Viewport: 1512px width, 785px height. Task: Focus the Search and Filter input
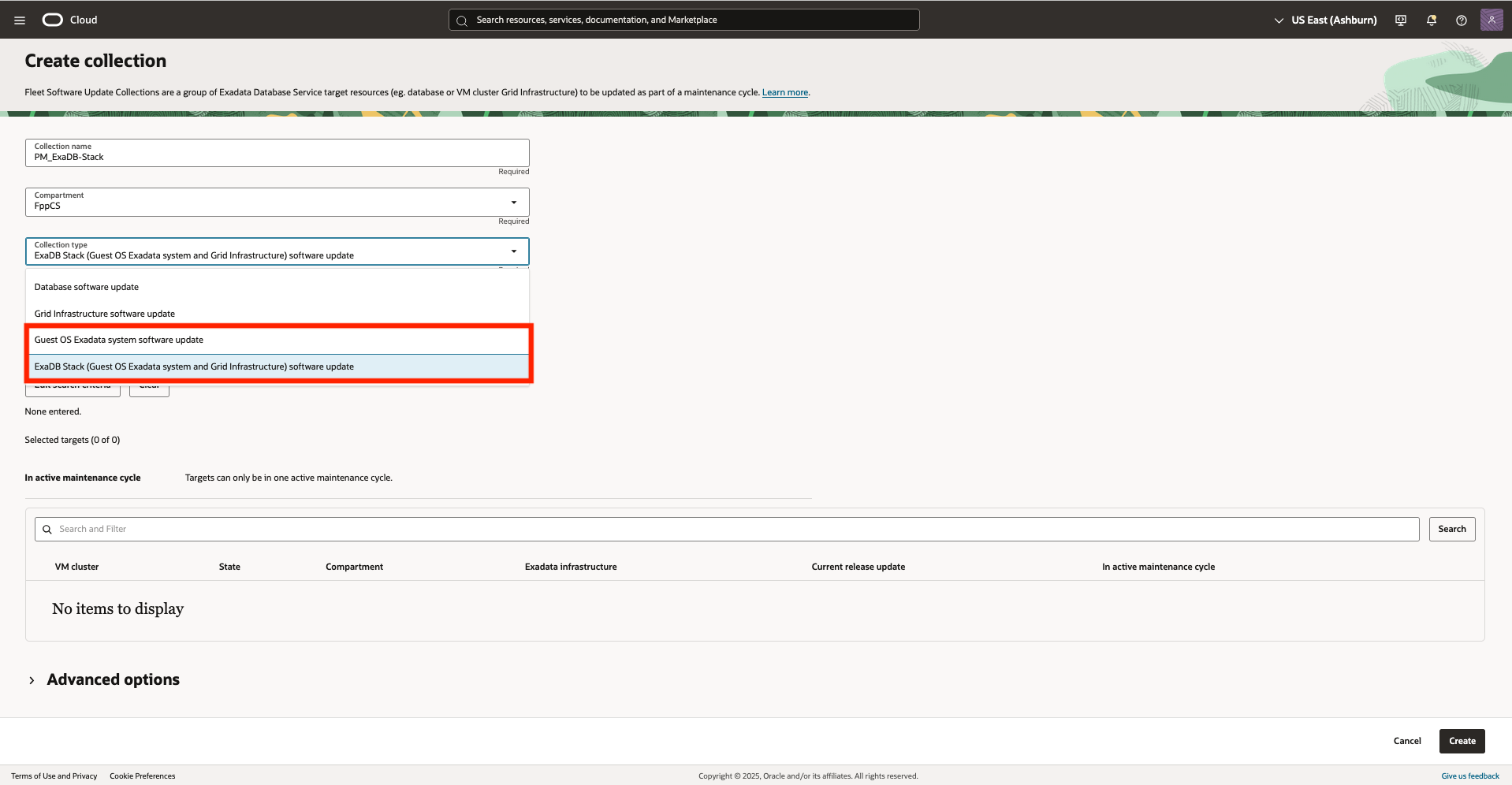(727, 529)
